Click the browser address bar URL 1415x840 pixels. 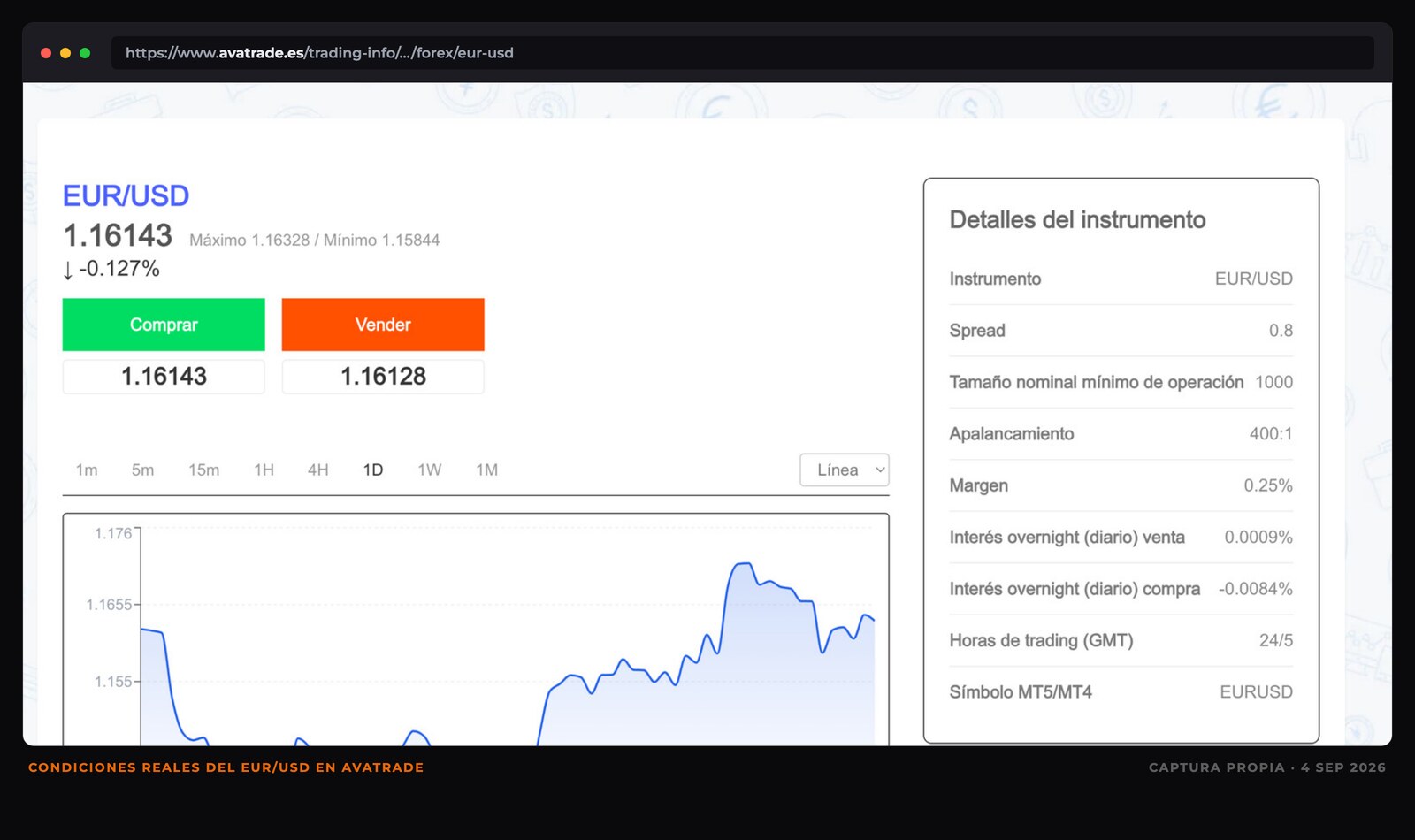click(319, 53)
